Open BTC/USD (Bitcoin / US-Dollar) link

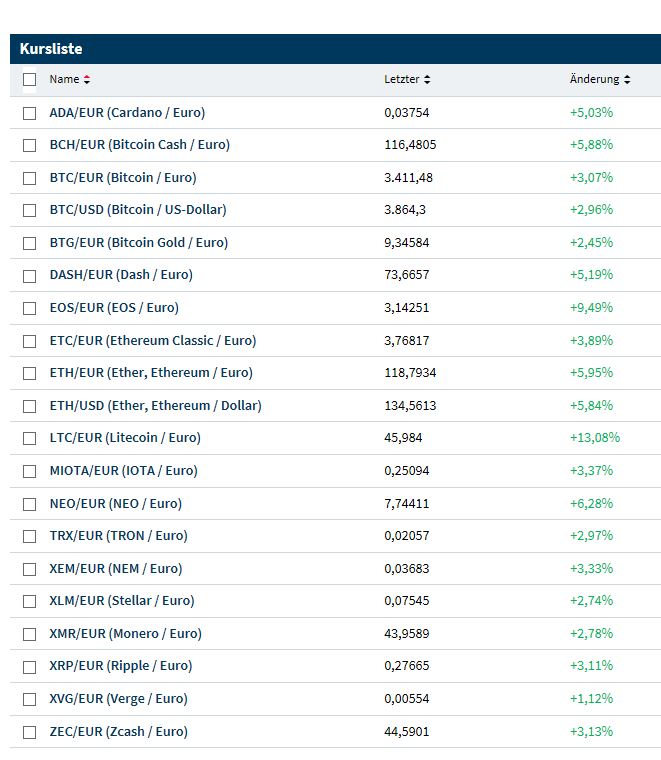point(138,209)
